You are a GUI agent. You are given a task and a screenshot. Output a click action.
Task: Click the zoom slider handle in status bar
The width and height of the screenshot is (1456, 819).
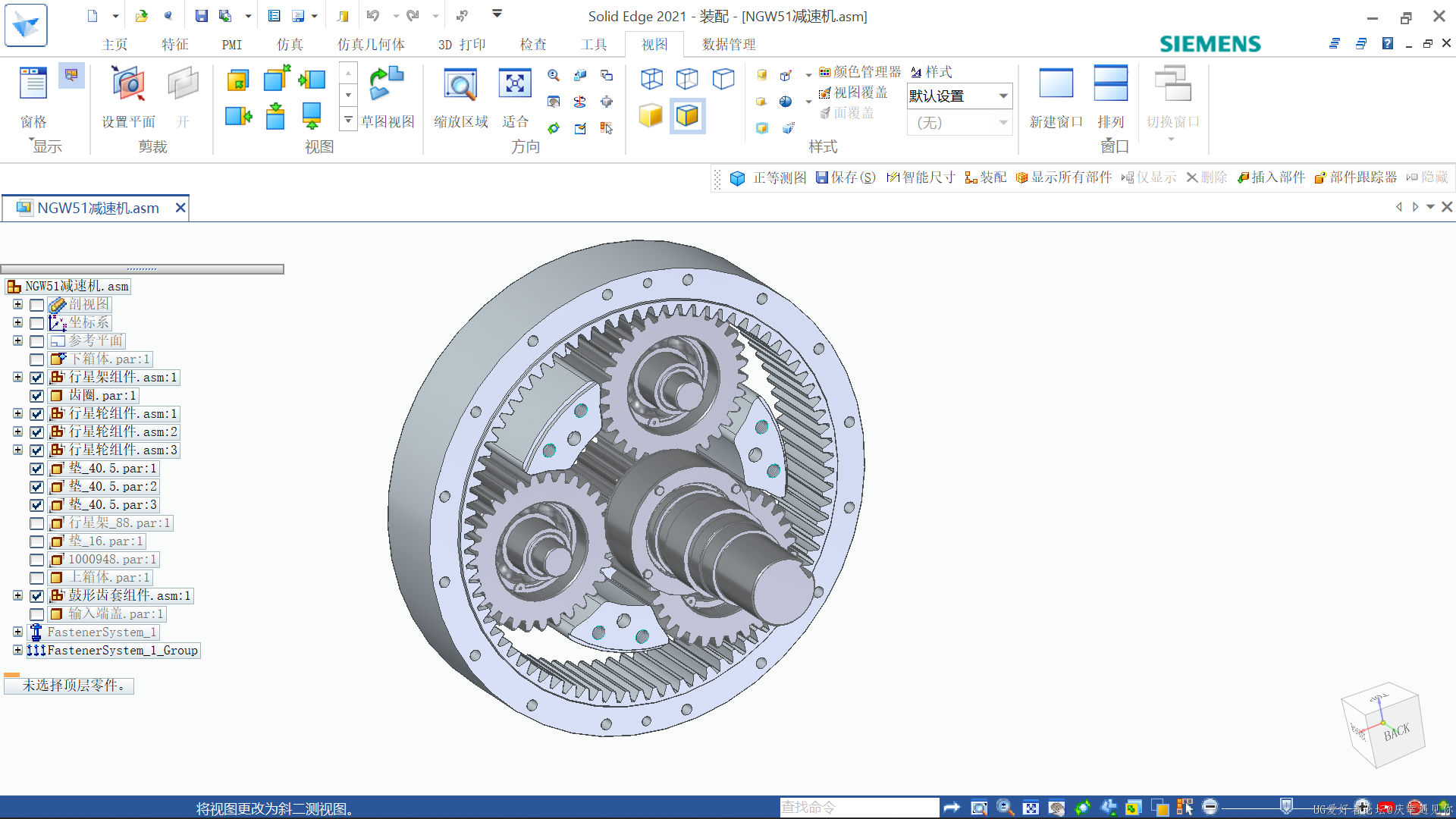pos(1286,806)
